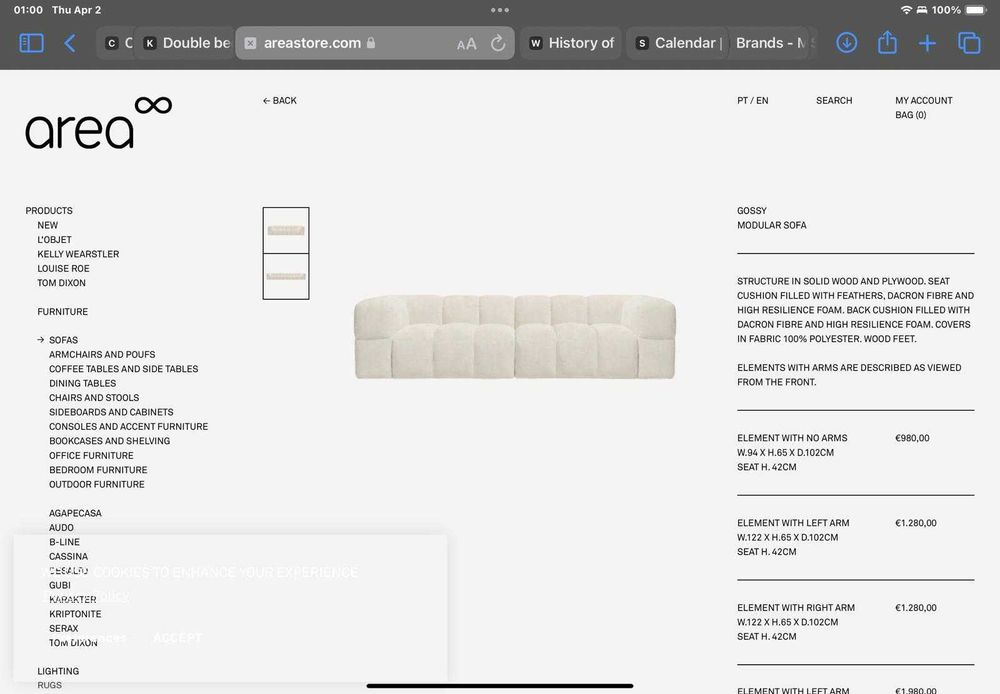Go back with the Safari back arrow
The height and width of the screenshot is (694, 1000).
coord(70,43)
